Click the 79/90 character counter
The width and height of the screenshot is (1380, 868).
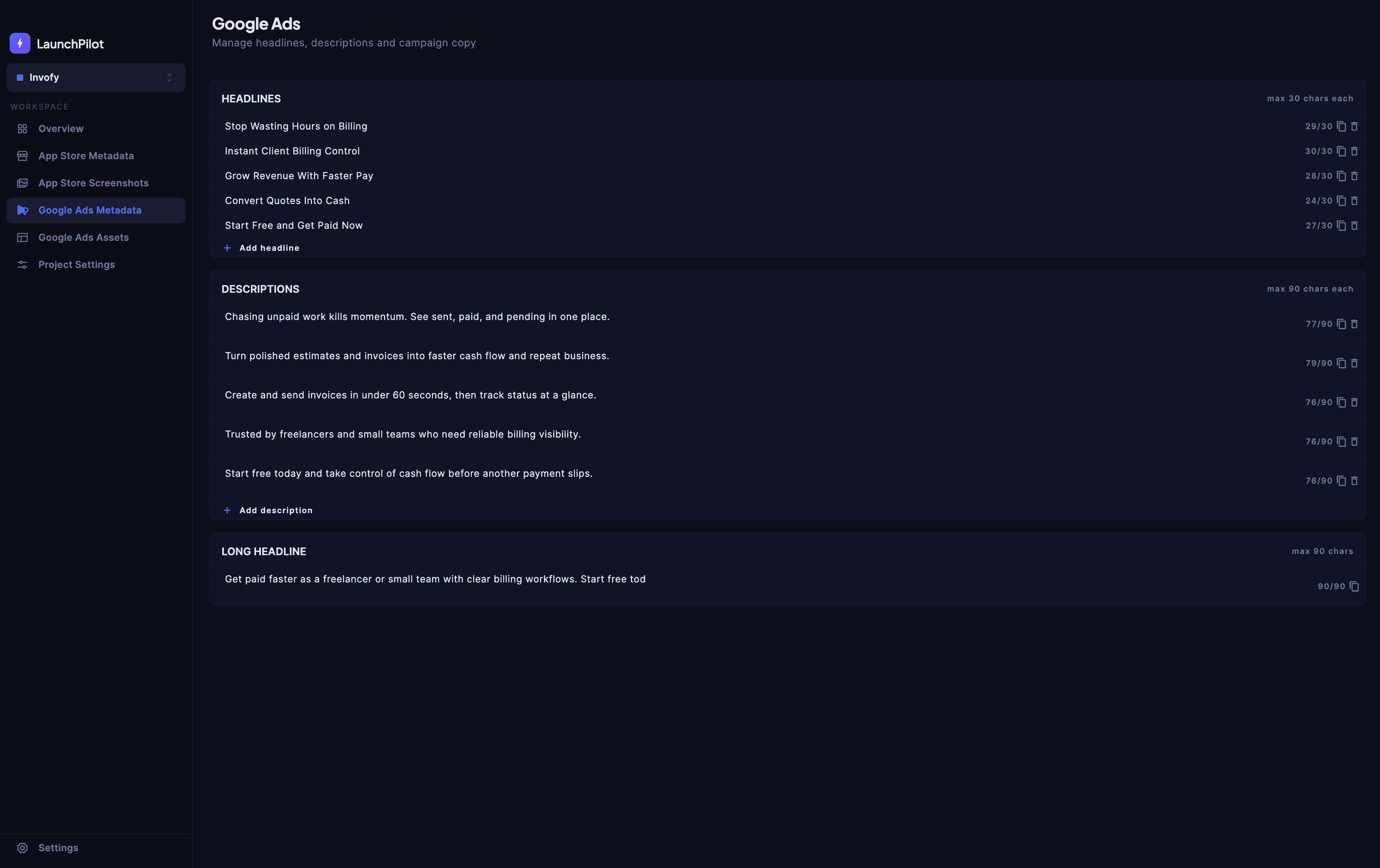(1319, 363)
